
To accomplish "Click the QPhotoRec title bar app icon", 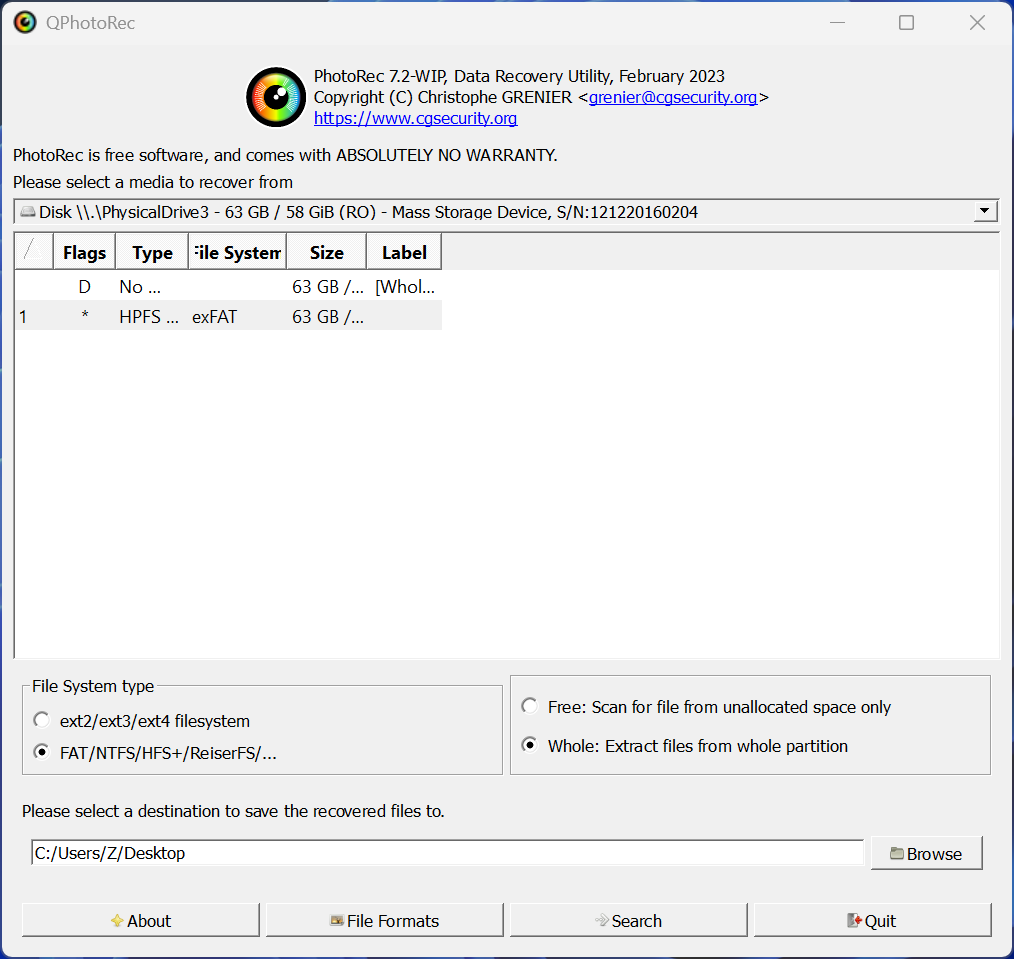I will 25,23.
